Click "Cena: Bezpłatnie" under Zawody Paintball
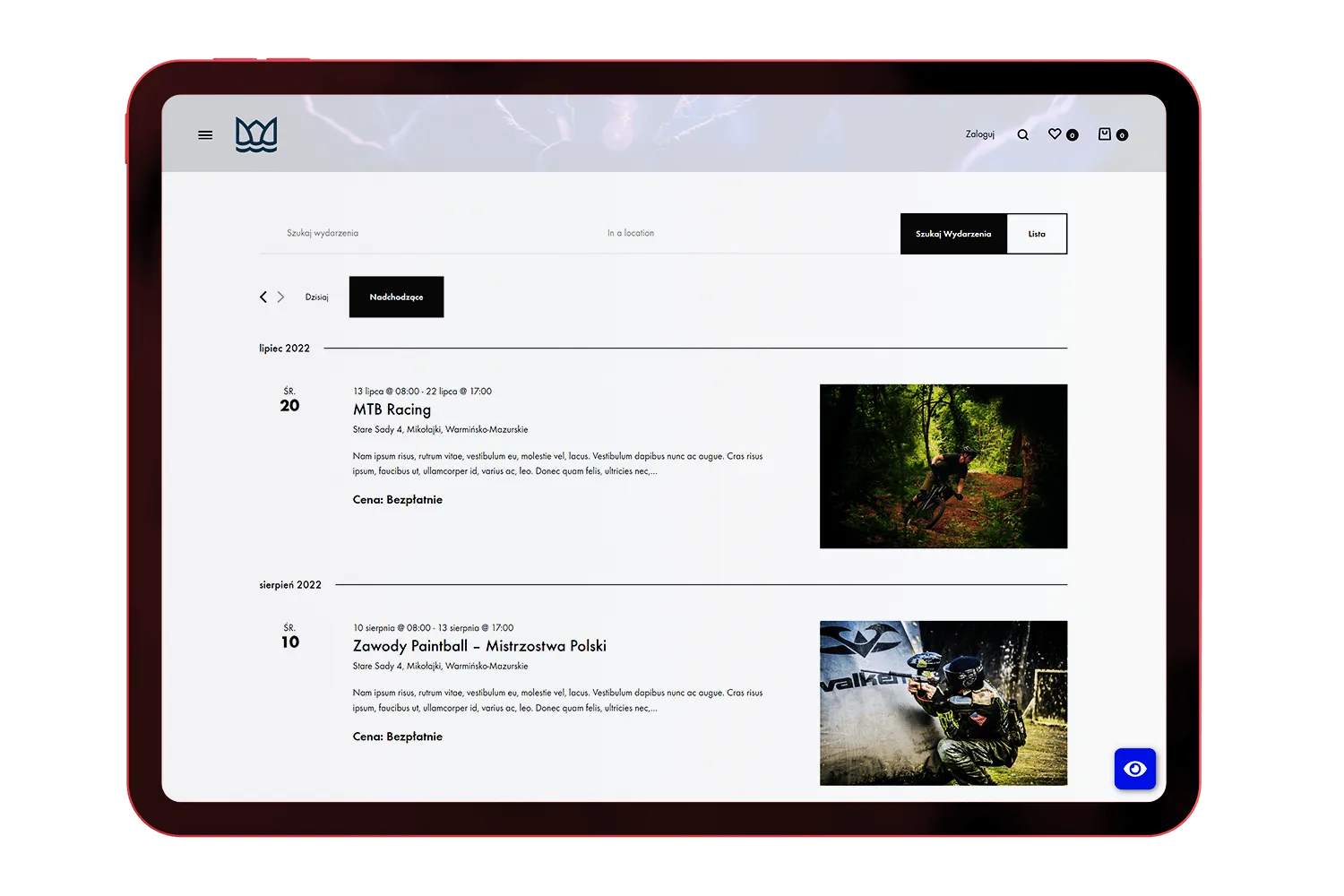1344x896 pixels. coord(398,737)
